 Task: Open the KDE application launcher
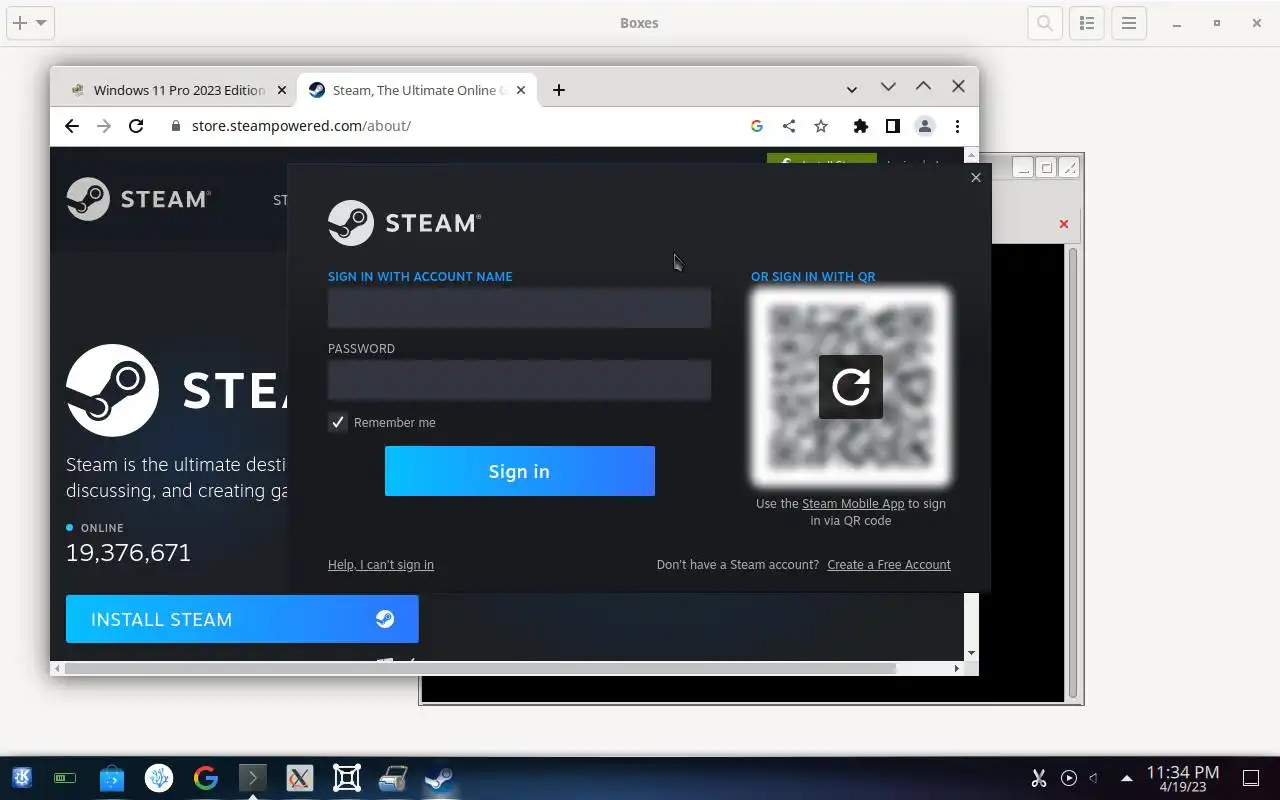[22, 777]
